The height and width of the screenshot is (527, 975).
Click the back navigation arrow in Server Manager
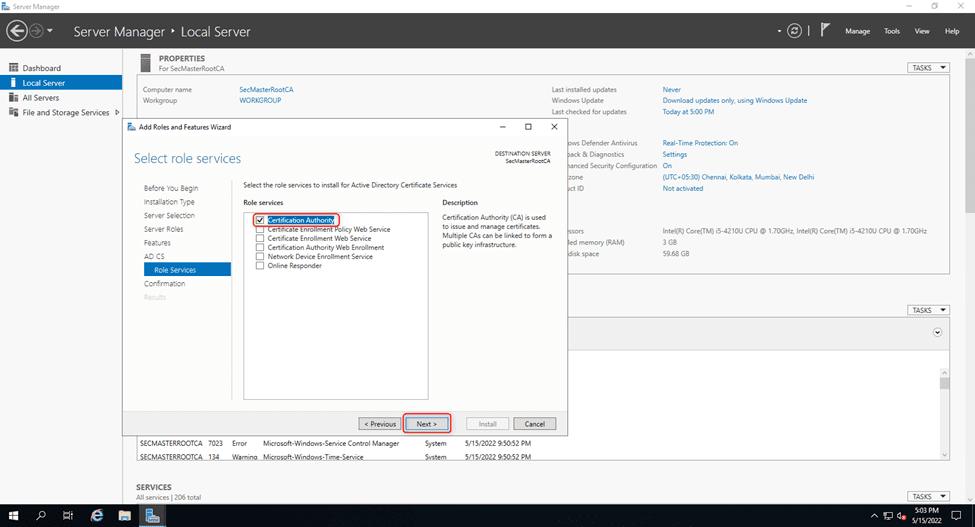pos(17,30)
